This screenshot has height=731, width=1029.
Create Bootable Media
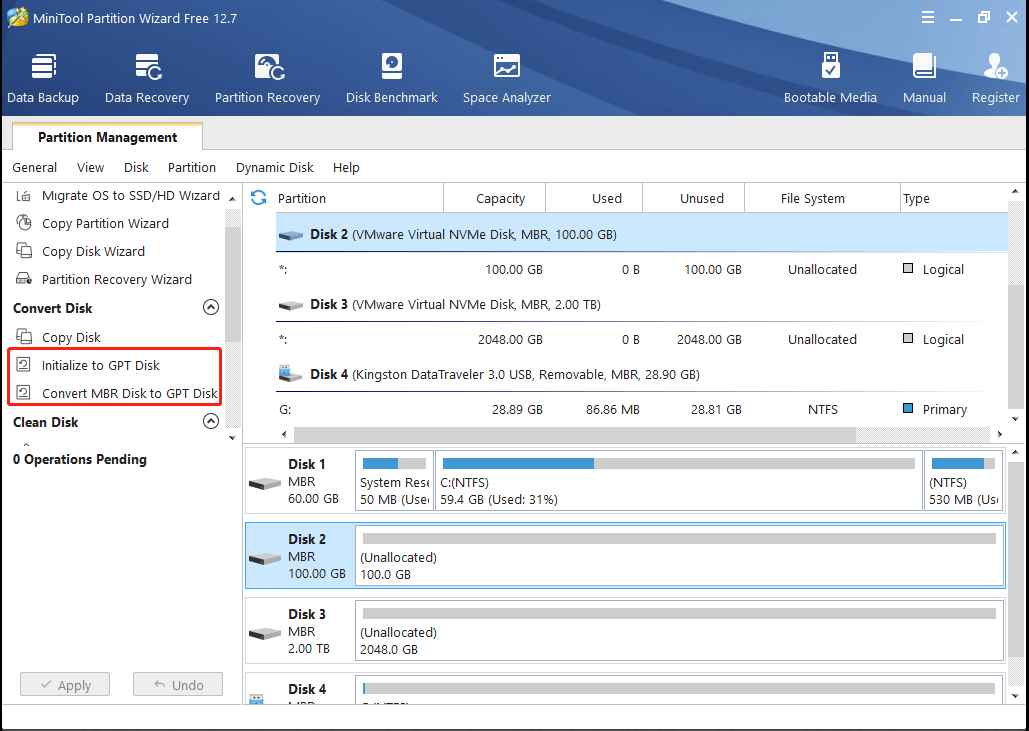(830, 78)
